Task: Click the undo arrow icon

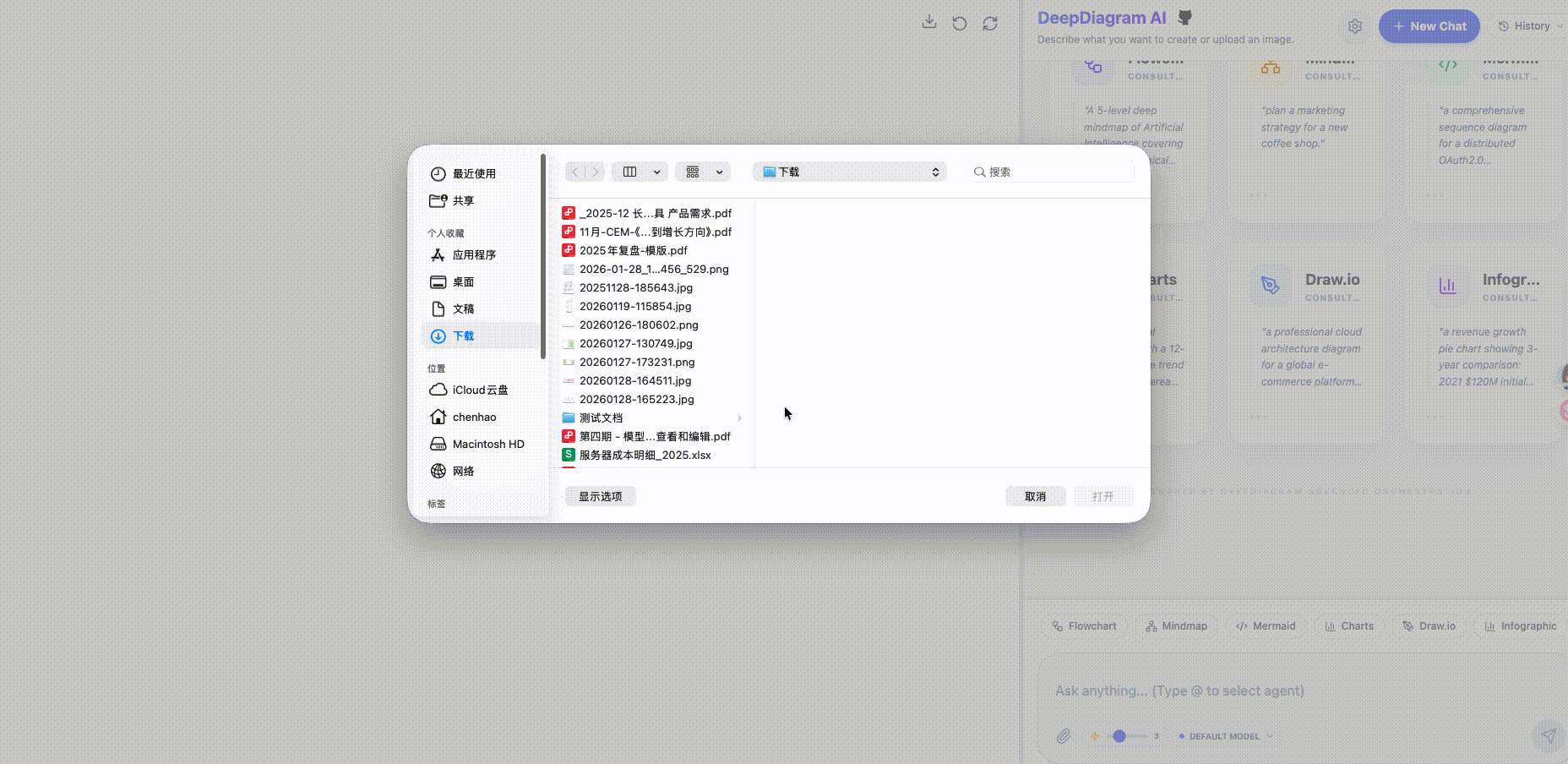Action: (959, 23)
